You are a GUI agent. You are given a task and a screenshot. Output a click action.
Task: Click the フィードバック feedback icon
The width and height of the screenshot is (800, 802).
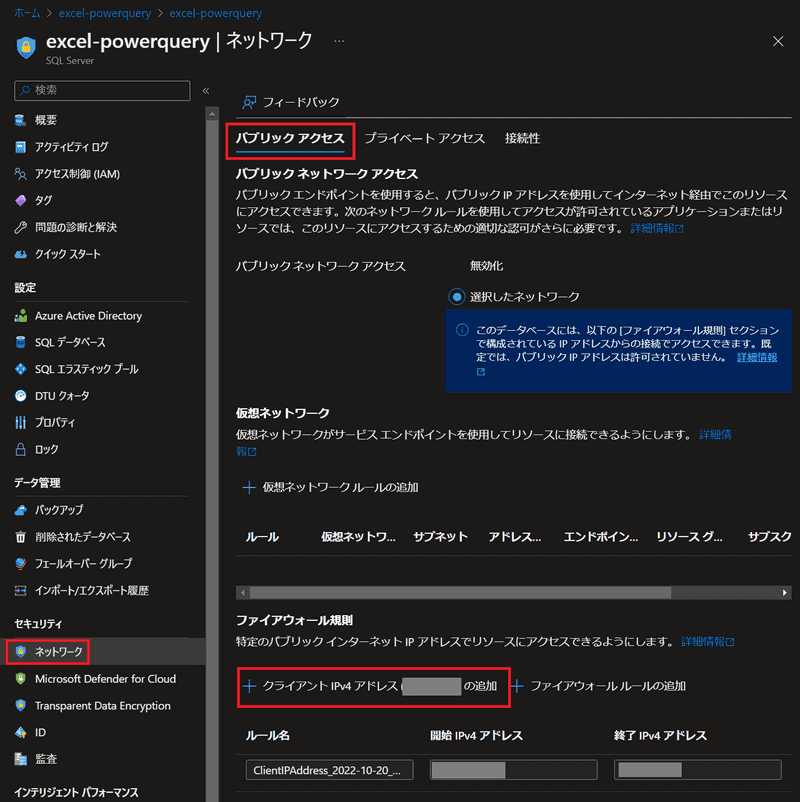pyautogui.click(x=249, y=102)
